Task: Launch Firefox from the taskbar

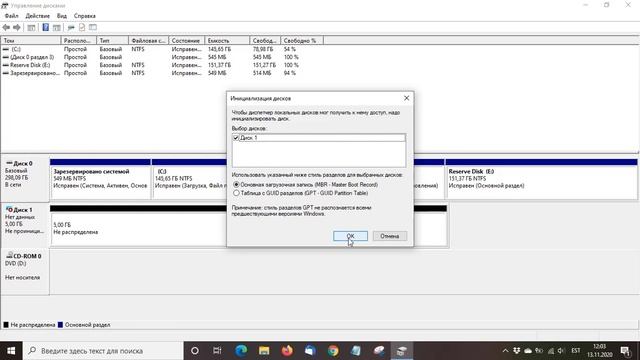Action: click(x=287, y=351)
